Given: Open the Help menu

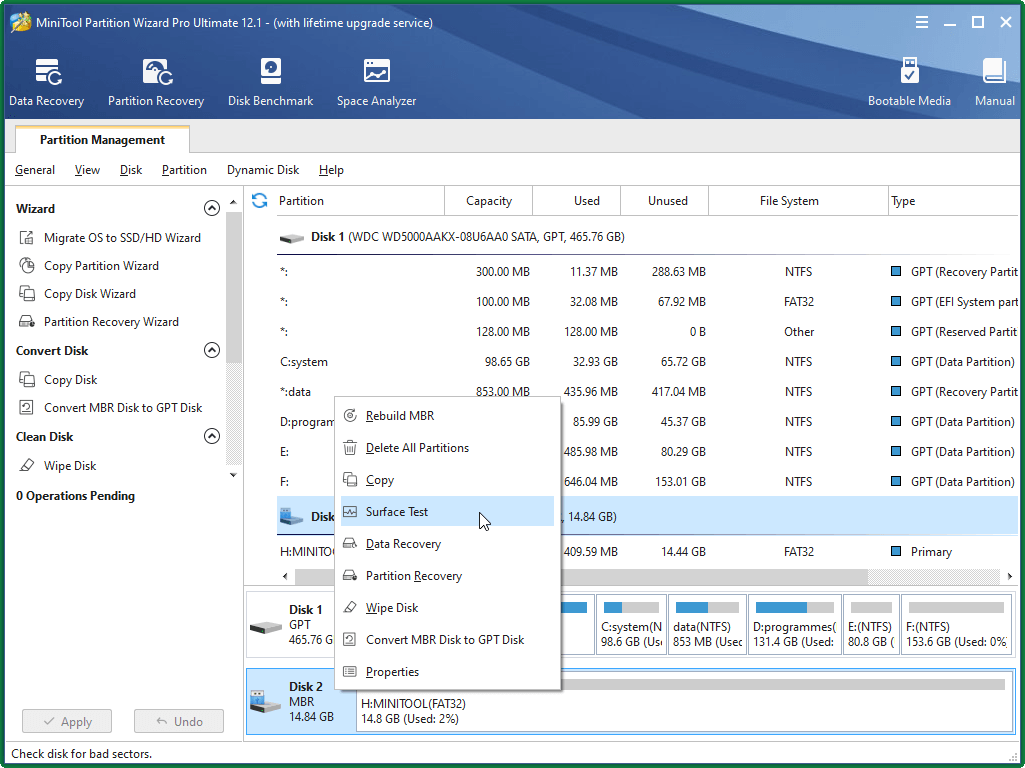Looking at the screenshot, I should 331,170.
